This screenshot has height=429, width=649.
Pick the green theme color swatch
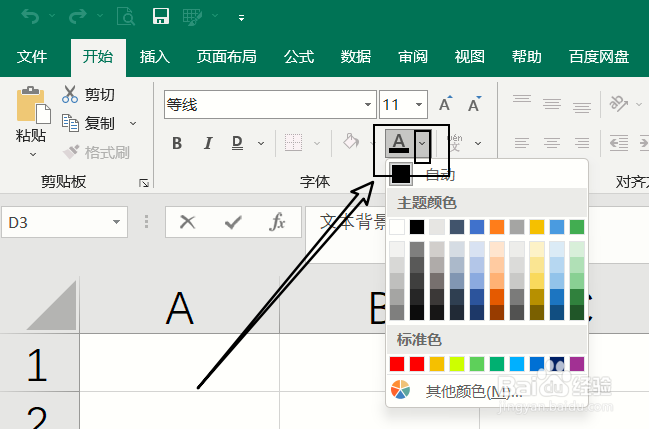click(x=577, y=227)
